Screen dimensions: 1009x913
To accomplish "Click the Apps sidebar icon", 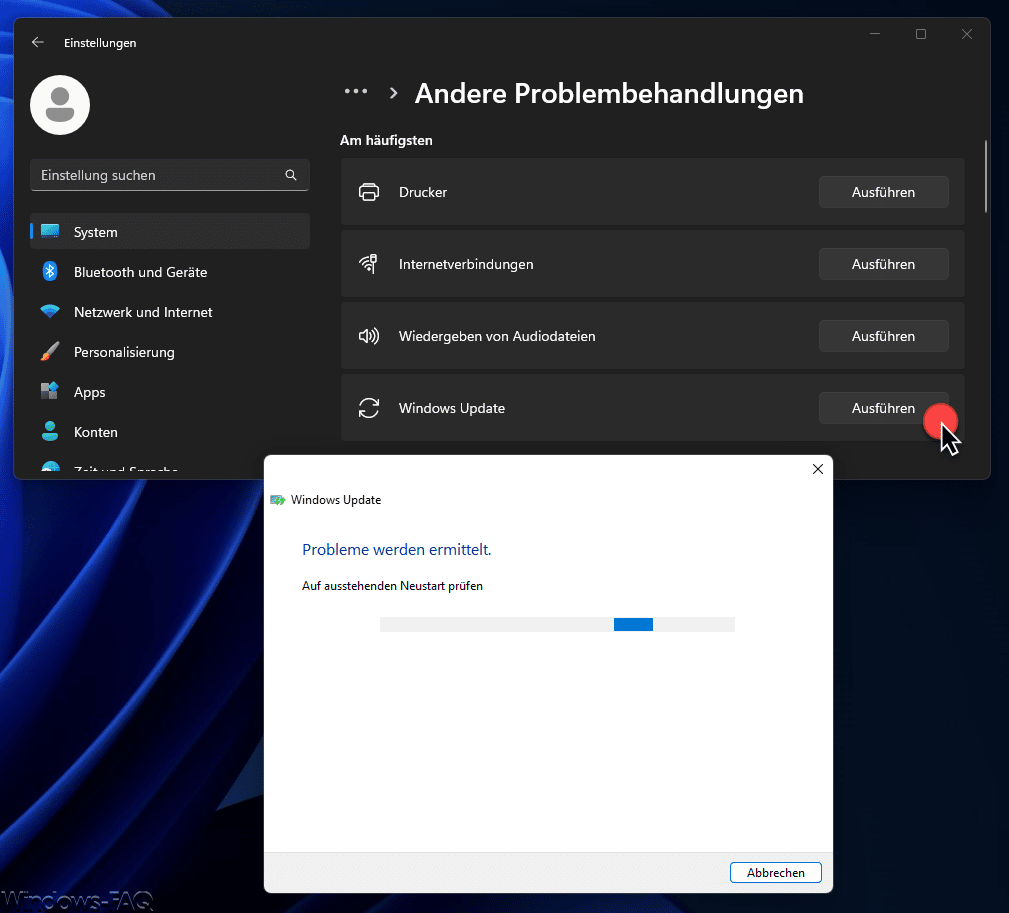I will pyautogui.click(x=50, y=391).
